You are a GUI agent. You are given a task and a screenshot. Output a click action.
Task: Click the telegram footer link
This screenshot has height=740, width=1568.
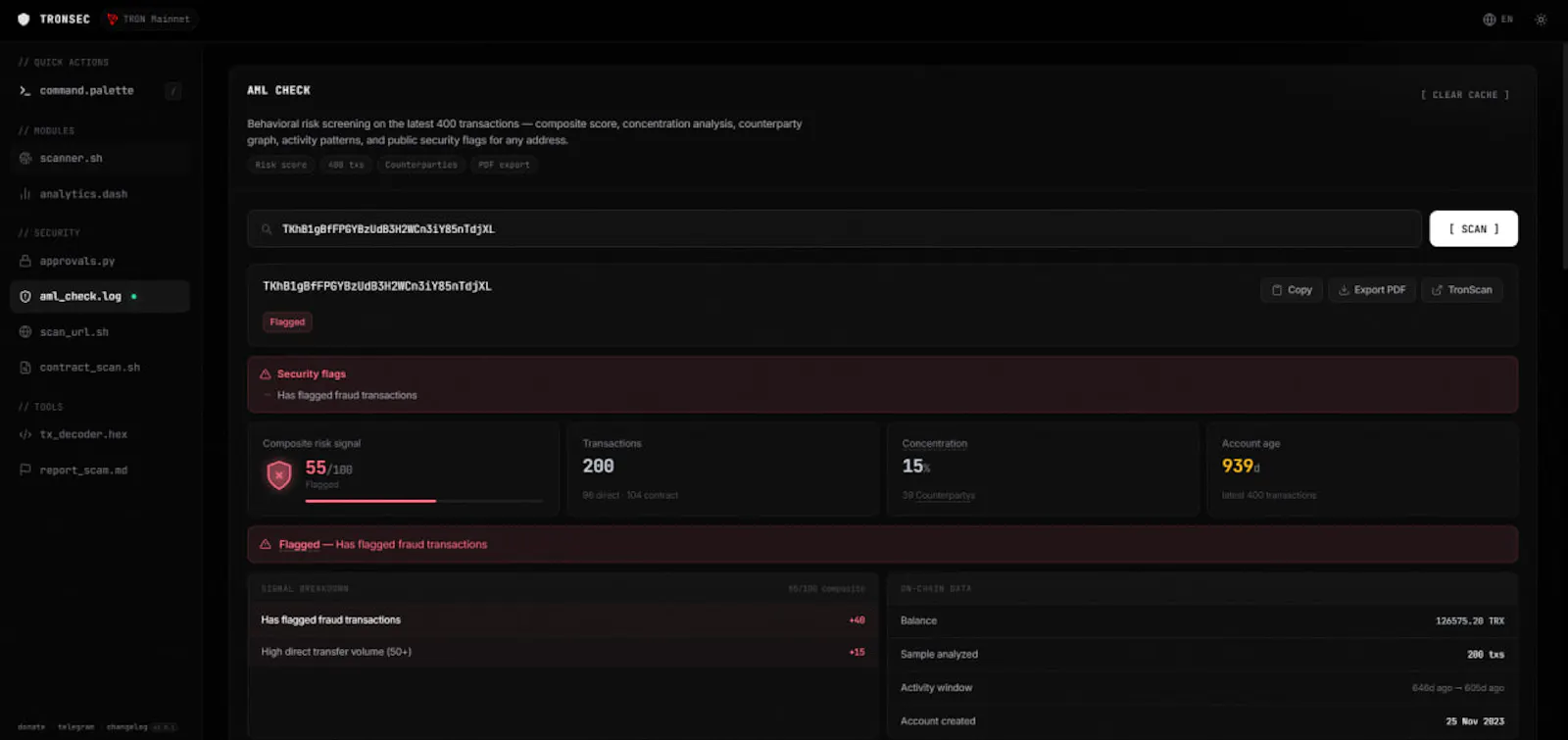point(75,727)
